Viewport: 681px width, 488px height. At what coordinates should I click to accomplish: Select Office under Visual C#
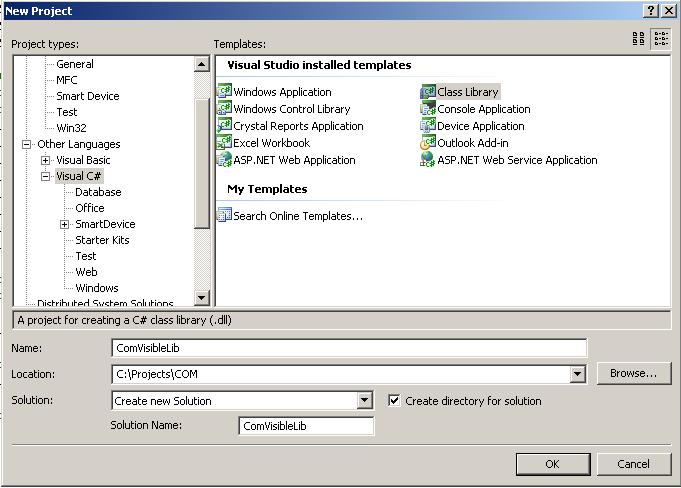(90, 208)
